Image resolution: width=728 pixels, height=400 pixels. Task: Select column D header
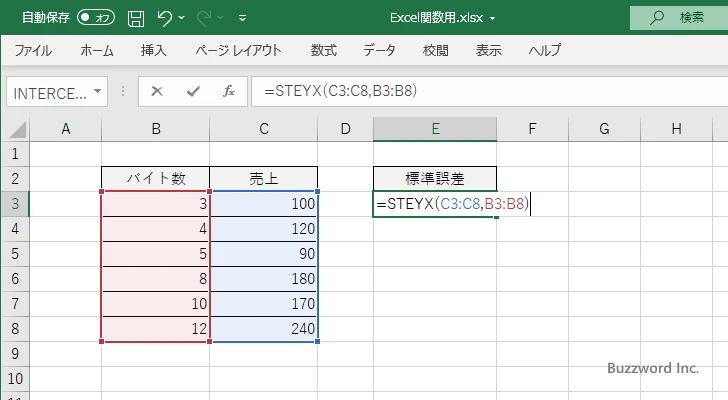[x=345, y=129]
